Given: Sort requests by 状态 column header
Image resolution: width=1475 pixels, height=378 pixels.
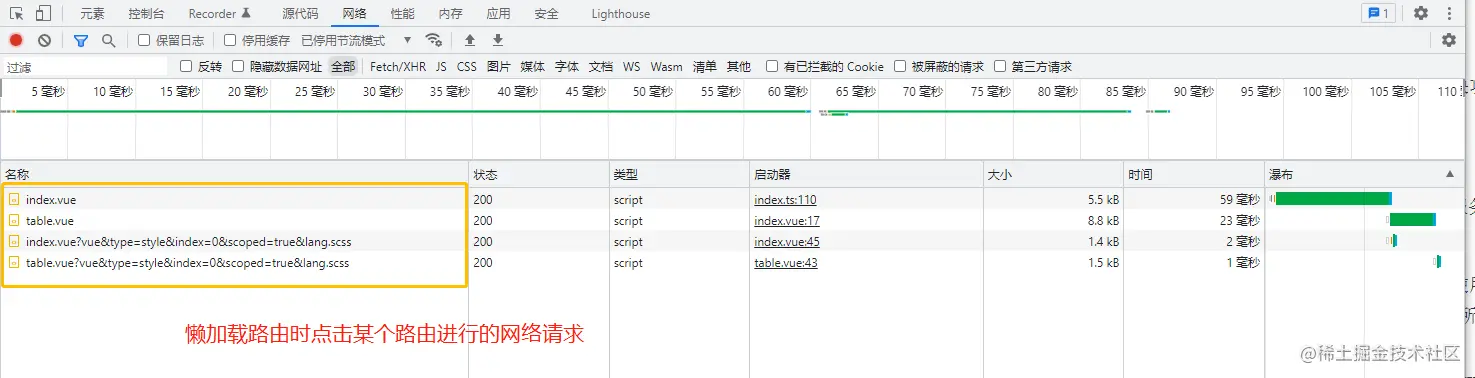Looking at the screenshot, I should pos(539,174).
